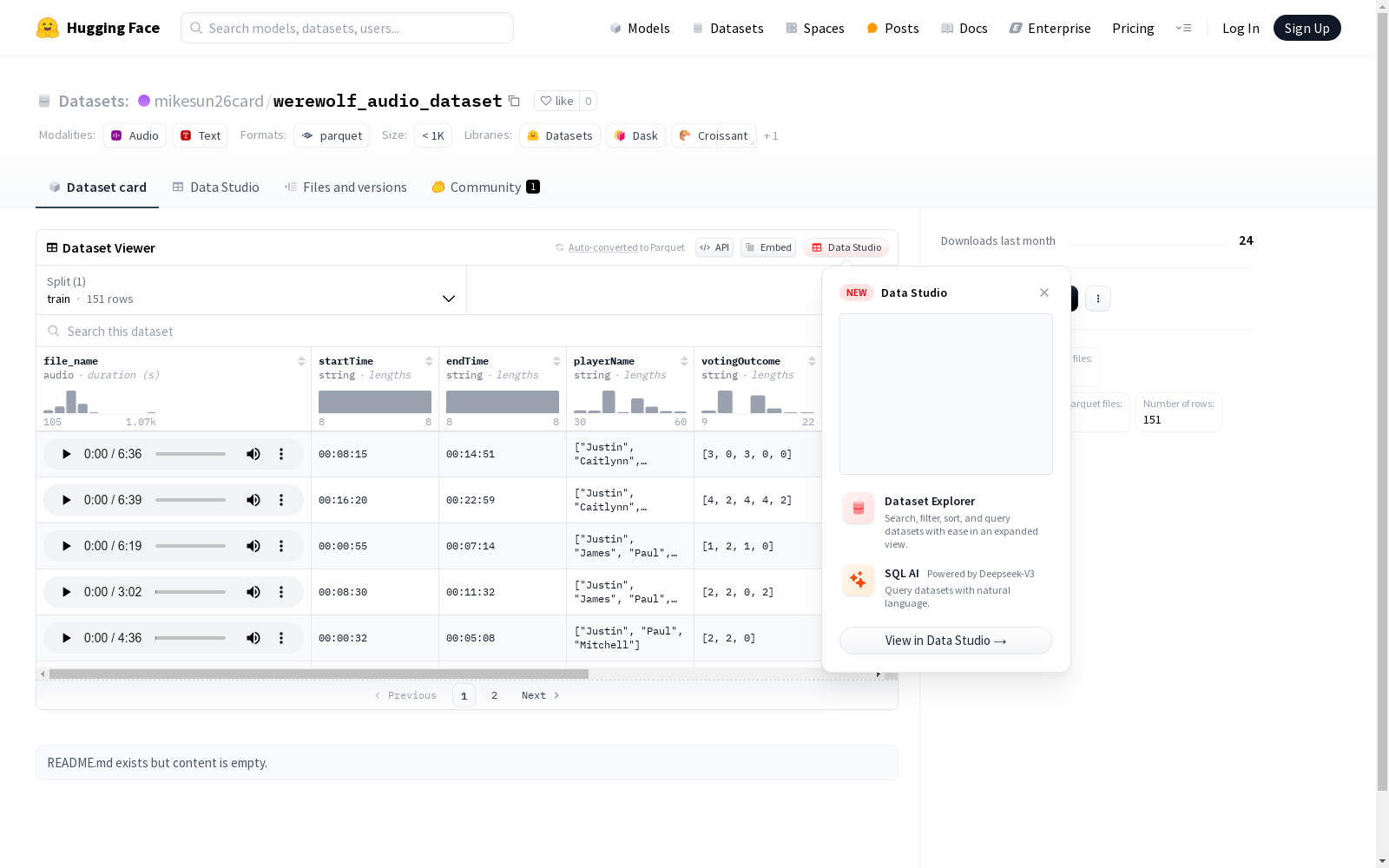Mute the 6:39 audio clip
The height and width of the screenshot is (868, 1389).
253,500
